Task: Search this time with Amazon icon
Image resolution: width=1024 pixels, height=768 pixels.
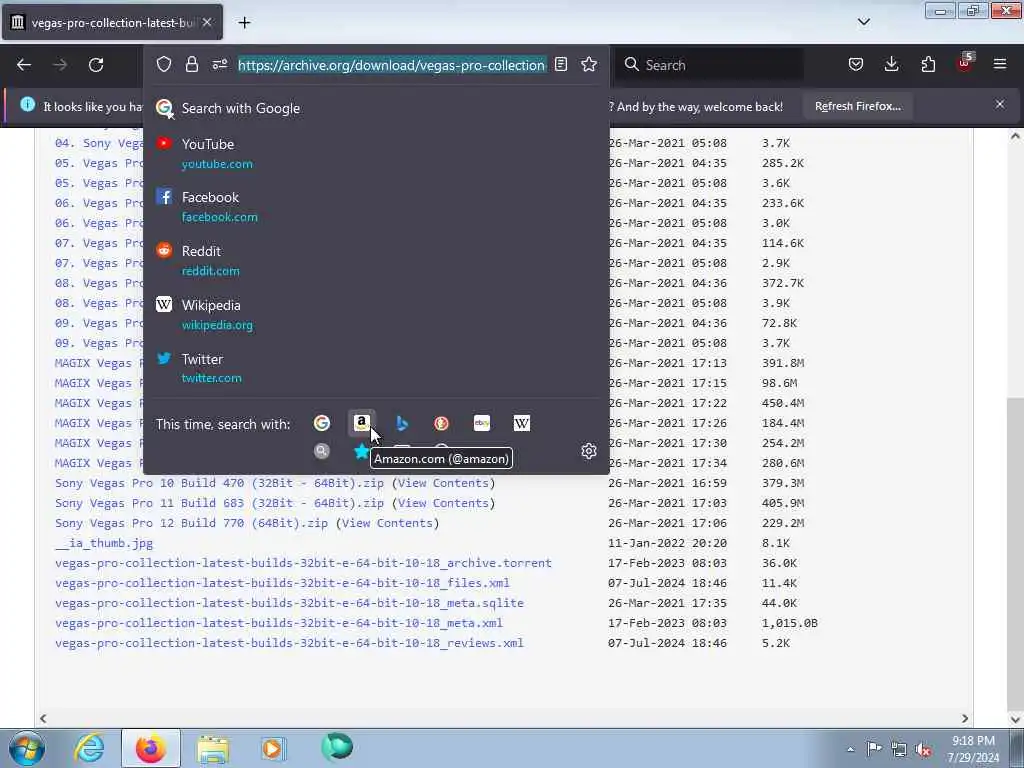Action: tap(362, 423)
